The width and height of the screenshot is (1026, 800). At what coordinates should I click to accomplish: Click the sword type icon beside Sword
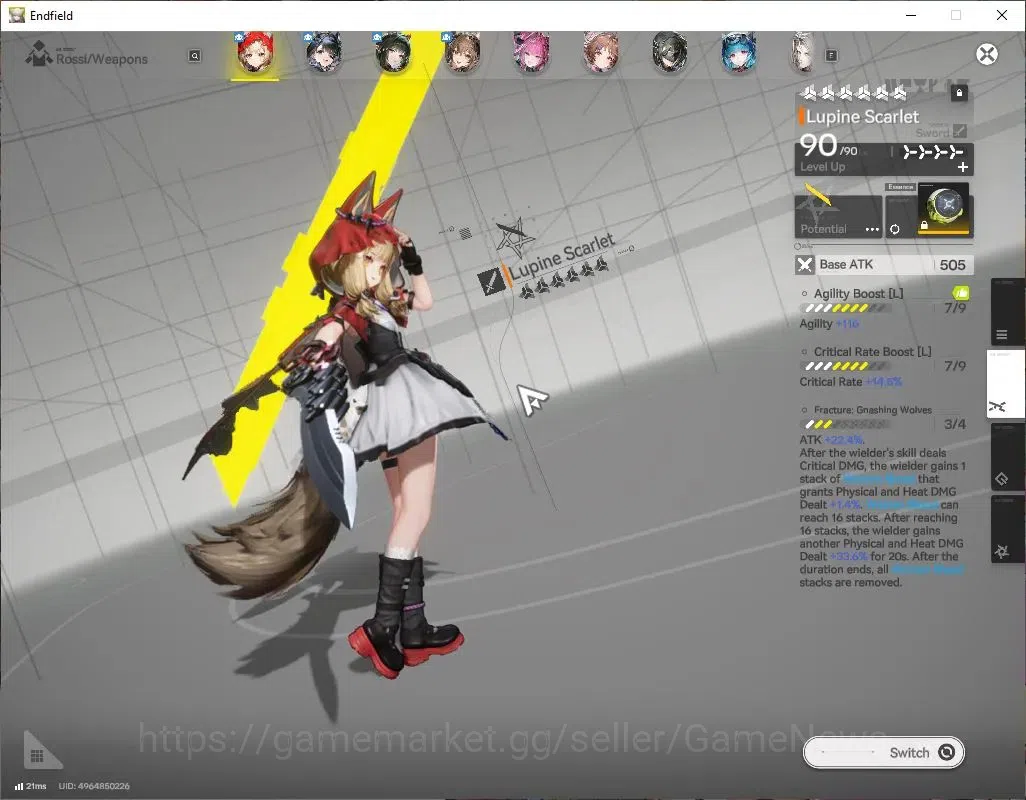tap(959, 131)
